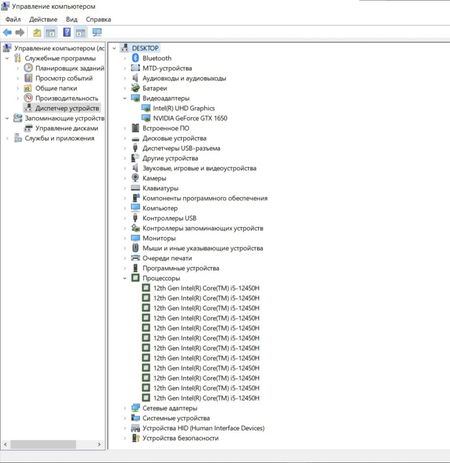Click the up one level folder icon
450x463 pixels.
tap(37, 32)
